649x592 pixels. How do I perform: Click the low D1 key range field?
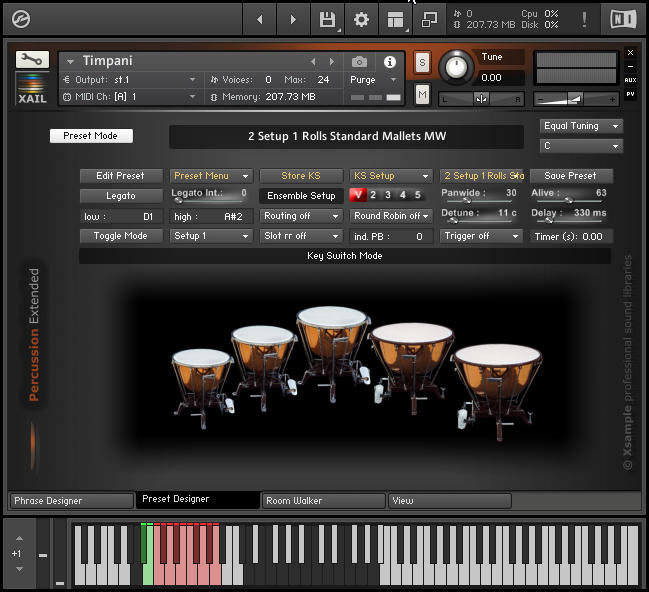pos(121,217)
